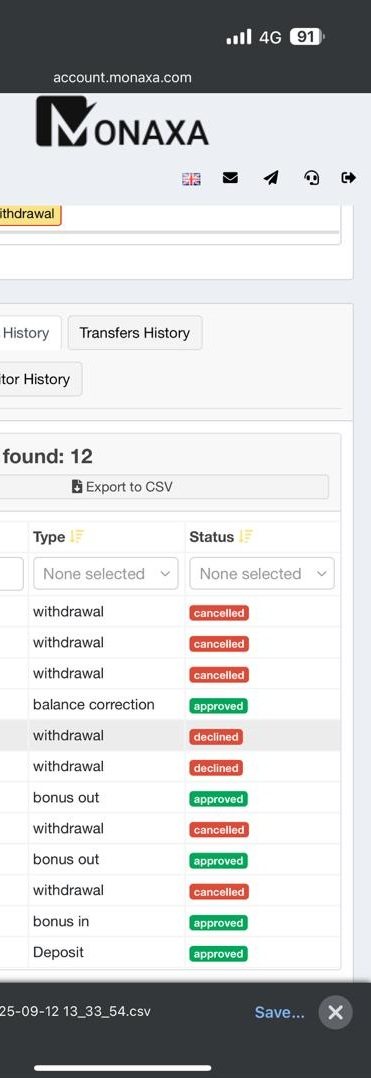Click the highlighted declined withdrawal row

[170, 736]
